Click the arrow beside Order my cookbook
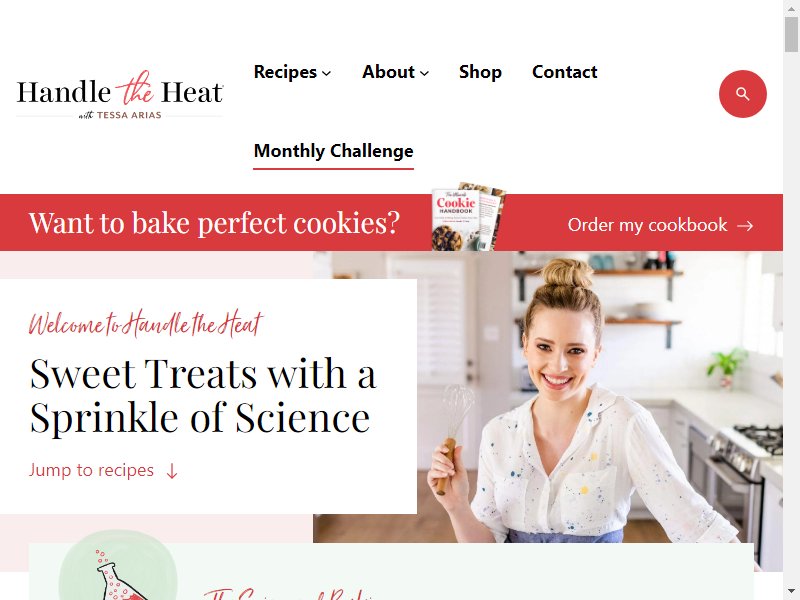This screenshot has width=800, height=600. [x=745, y=226]
